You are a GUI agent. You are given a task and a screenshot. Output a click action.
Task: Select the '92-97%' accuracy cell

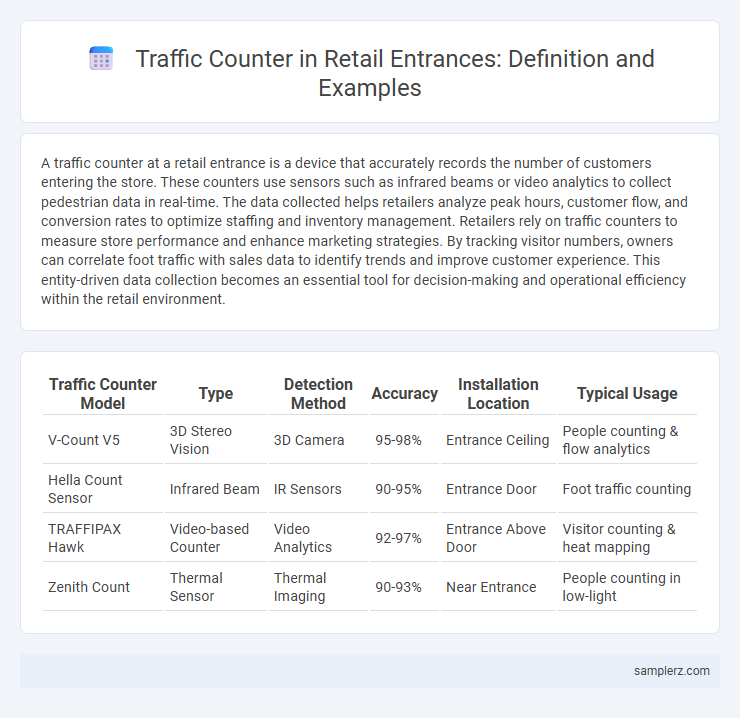pos(404,538)
